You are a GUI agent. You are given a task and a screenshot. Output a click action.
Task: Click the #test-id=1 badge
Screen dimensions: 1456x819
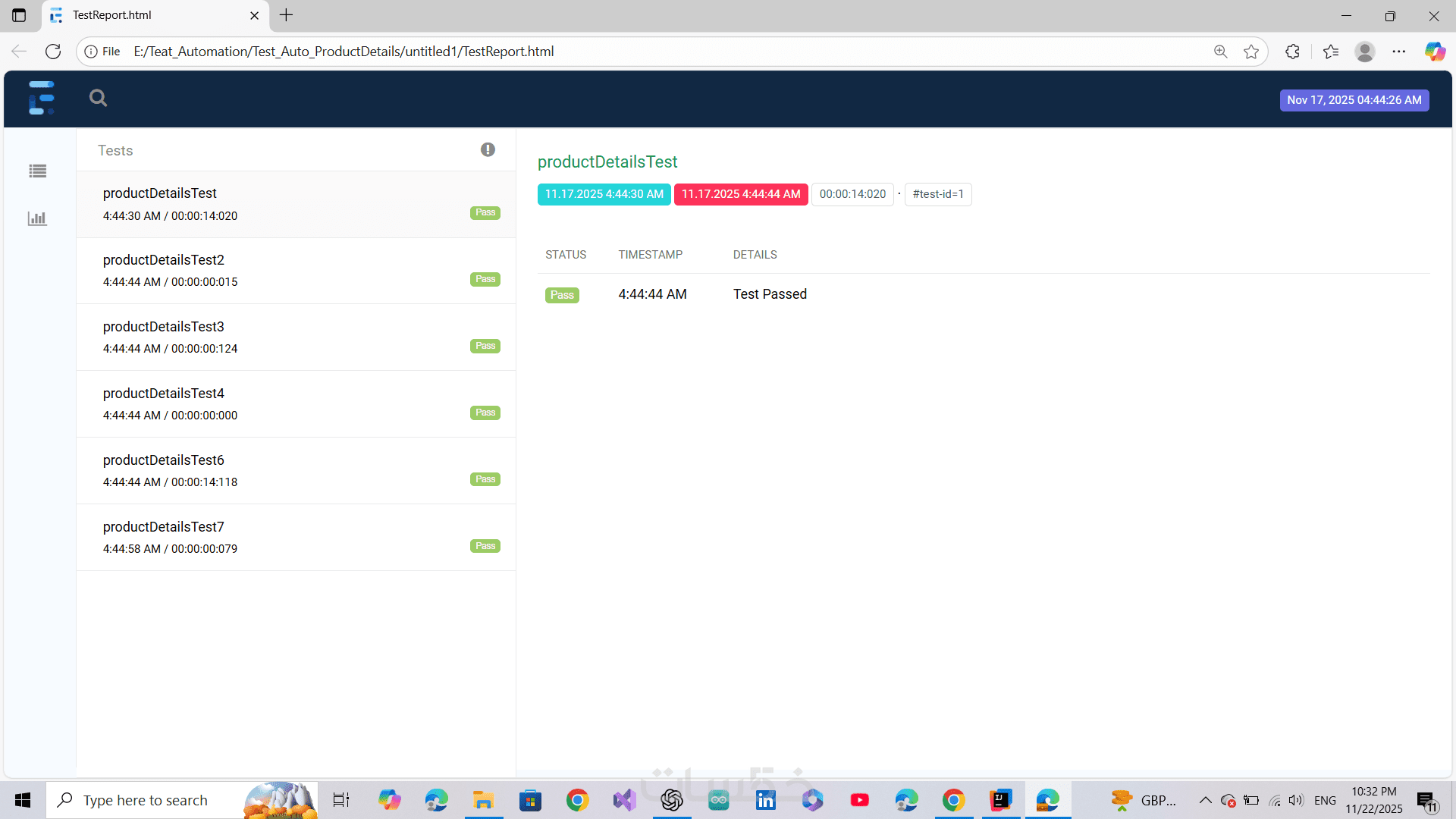(938, 194)
